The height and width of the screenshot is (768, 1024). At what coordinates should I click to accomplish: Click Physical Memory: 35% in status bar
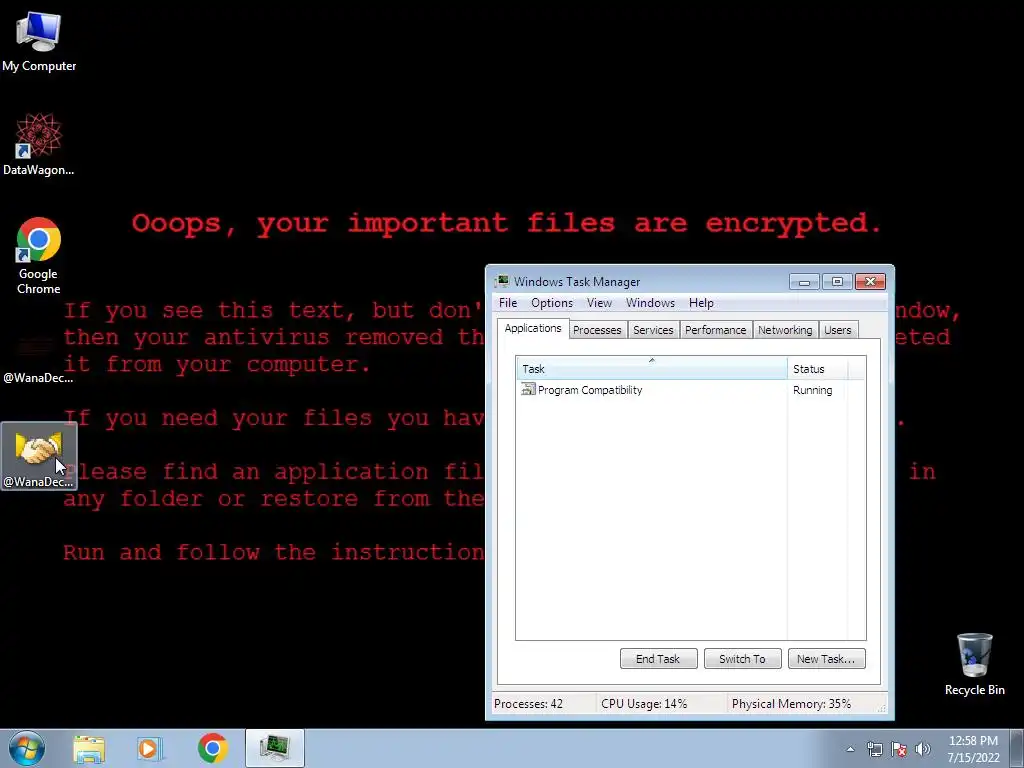[x=792, y=704]
